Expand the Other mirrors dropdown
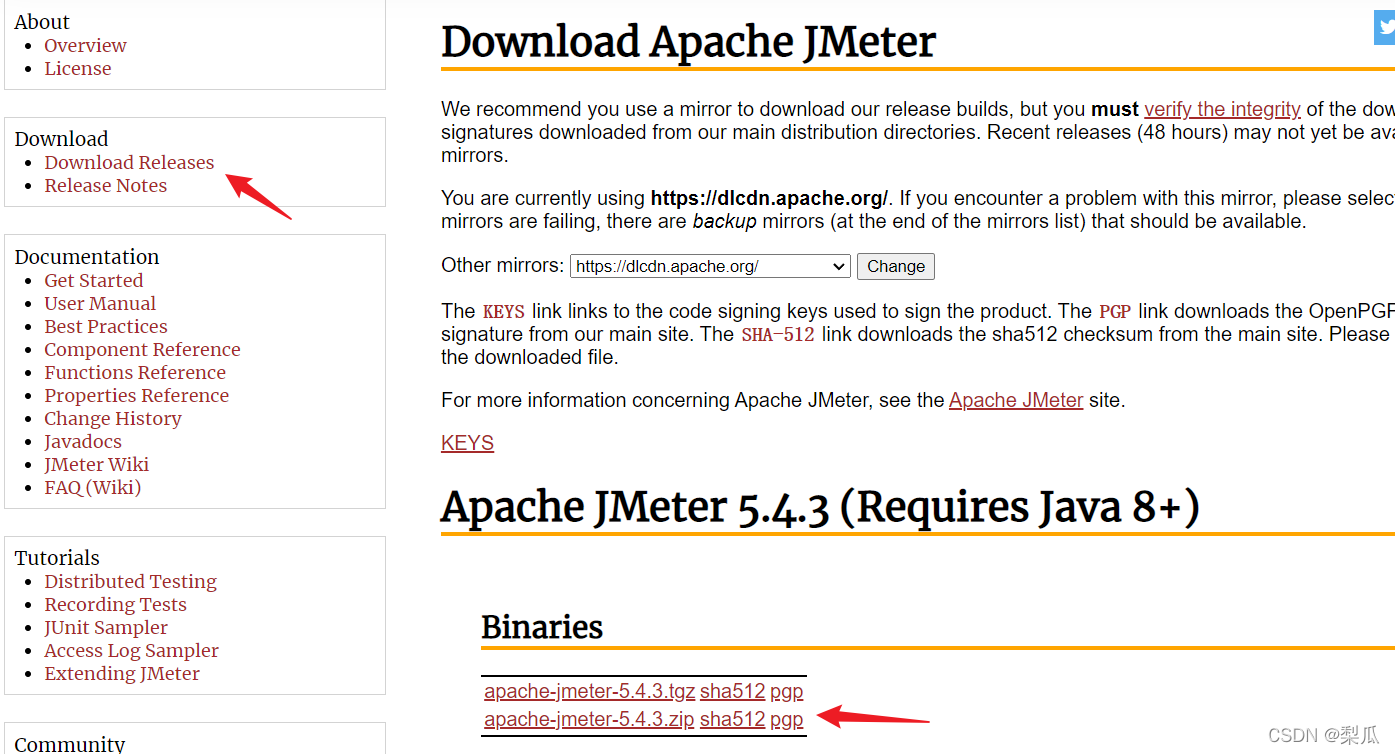Screen dimensions: 1395x754 pyautogui.click(x=710, y=266)
